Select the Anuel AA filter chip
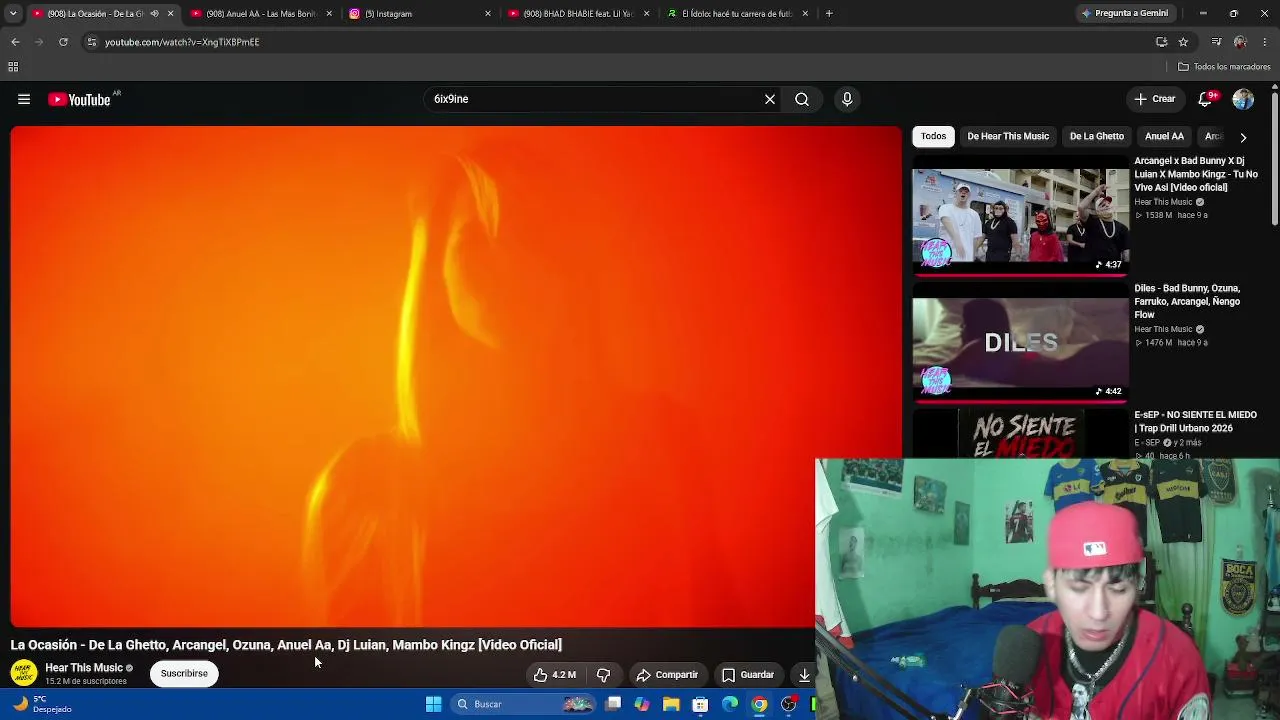 [1164, 136]
